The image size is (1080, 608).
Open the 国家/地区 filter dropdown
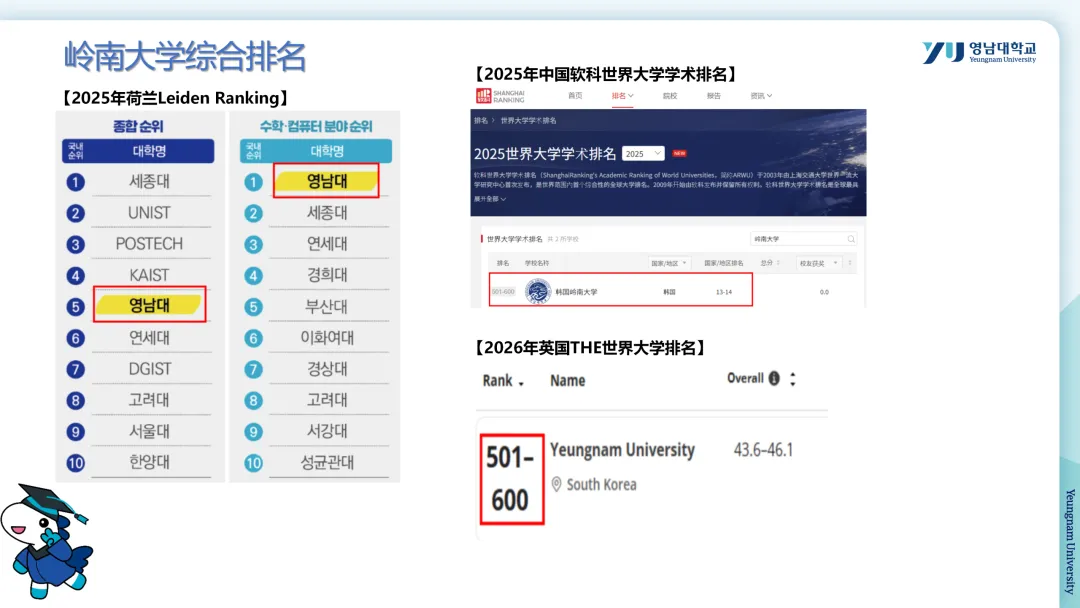point(668,263)
